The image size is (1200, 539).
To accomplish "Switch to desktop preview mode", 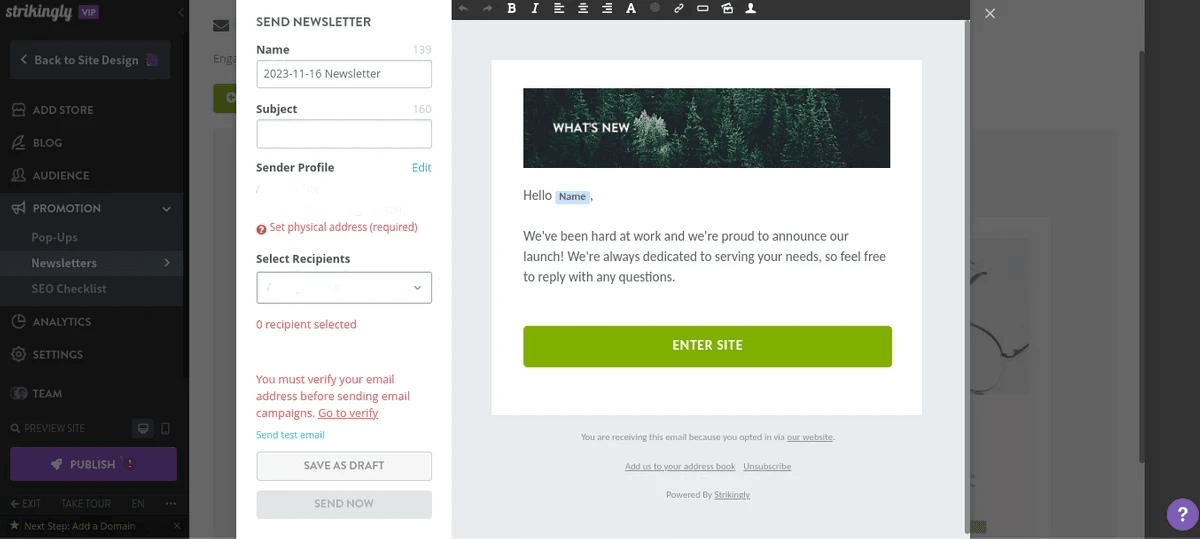I will tap(144, 429).
